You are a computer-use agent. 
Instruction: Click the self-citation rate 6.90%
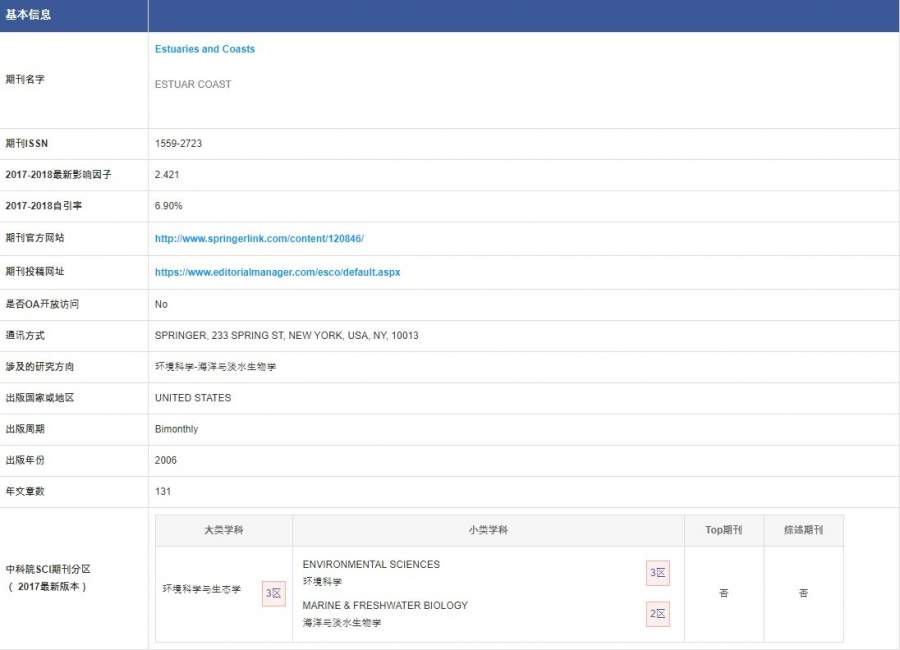(x=168, y=206)
